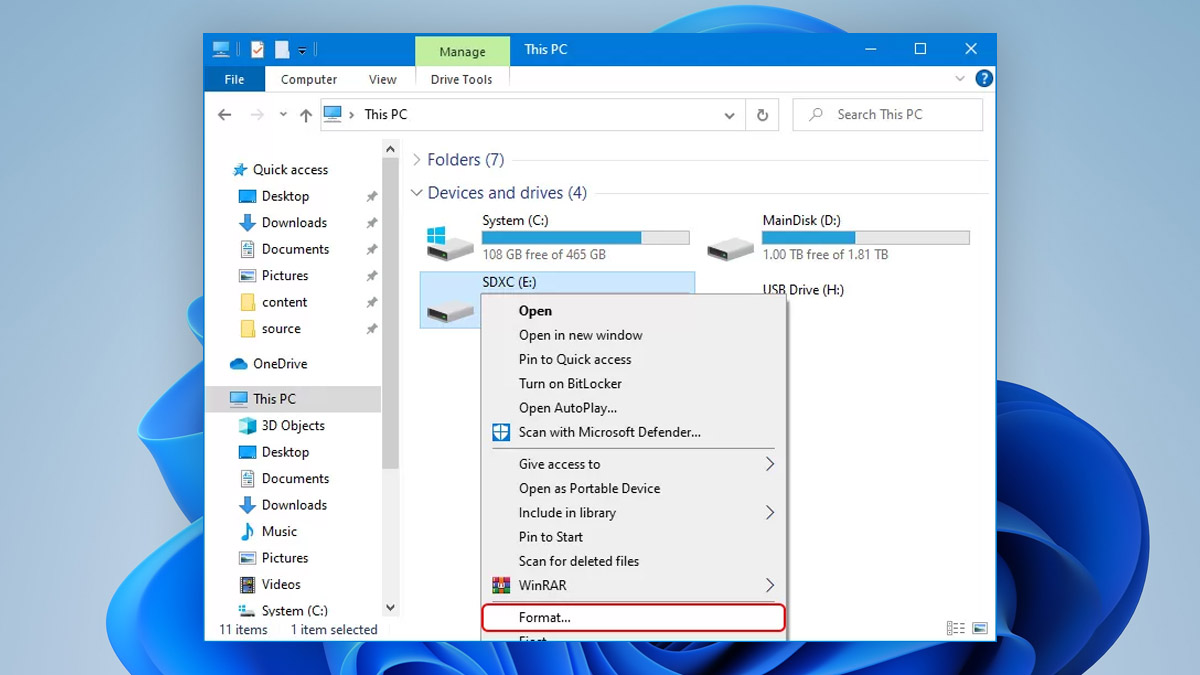1200x675 pixels.
Task: Switch to Large icons view icon
Action: (x=980, y=629)
